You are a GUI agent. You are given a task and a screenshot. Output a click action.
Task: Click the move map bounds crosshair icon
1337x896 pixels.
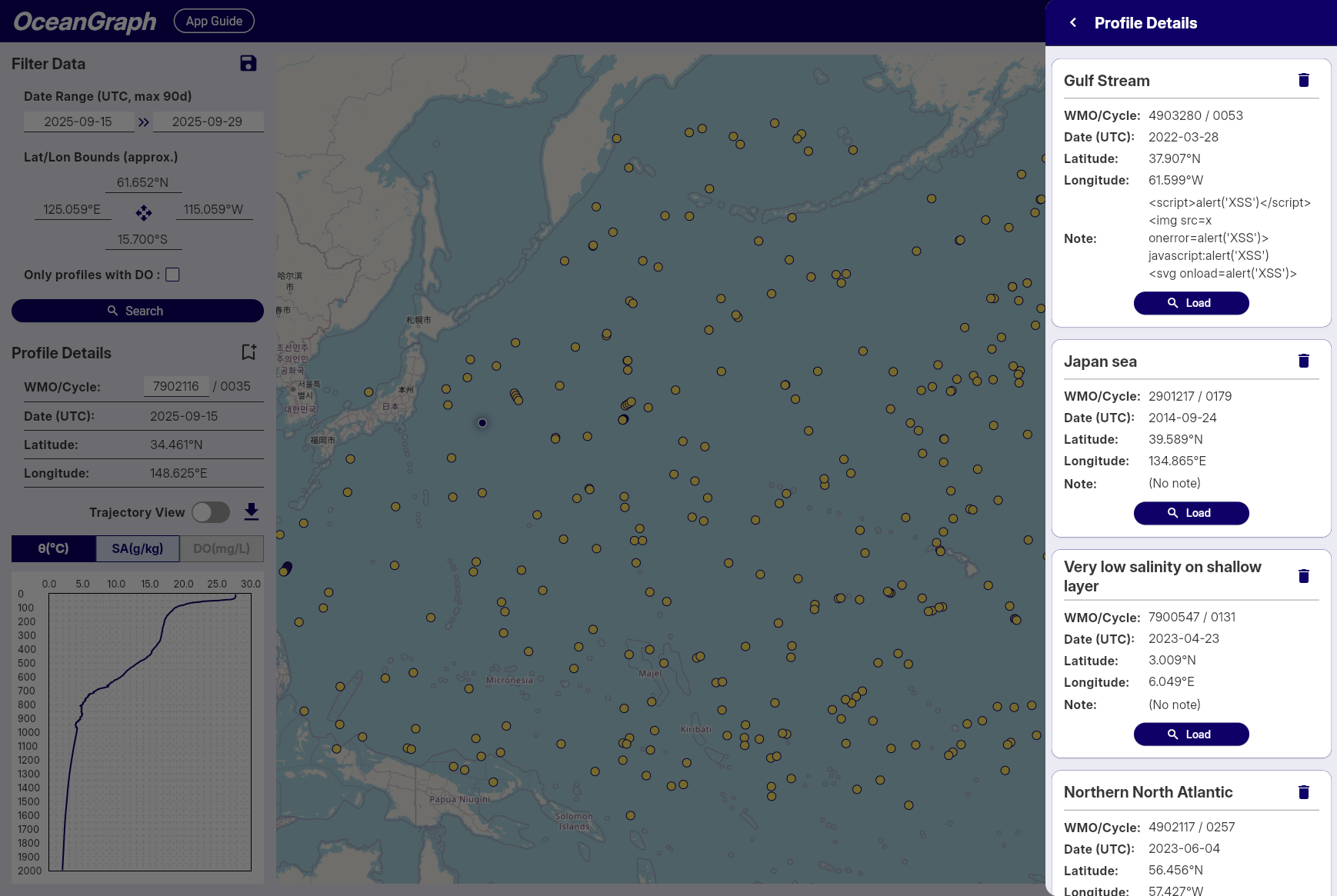(x=144, y=212)
